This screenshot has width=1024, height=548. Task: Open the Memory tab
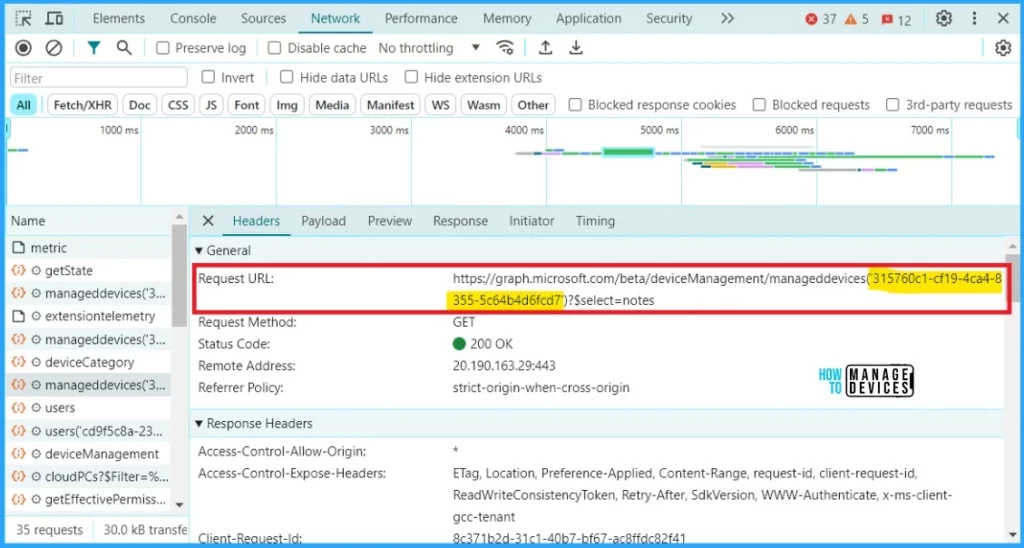(507, 18)
